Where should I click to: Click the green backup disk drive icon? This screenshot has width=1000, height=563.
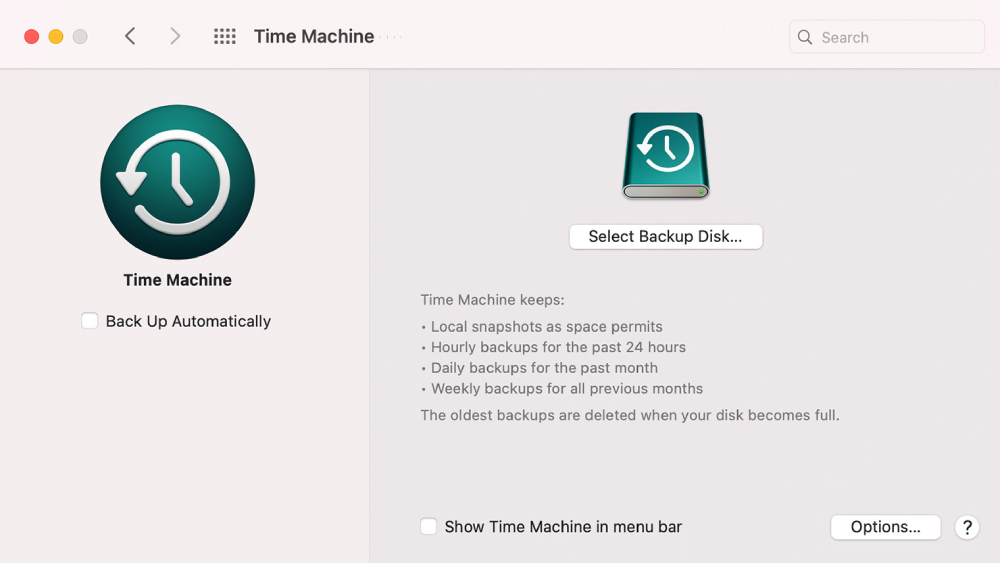point(665,156)
